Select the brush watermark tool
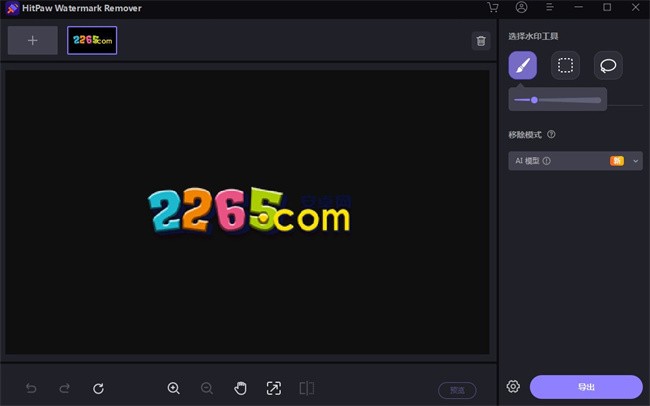650x406 pixels. [x=523, y=66]
